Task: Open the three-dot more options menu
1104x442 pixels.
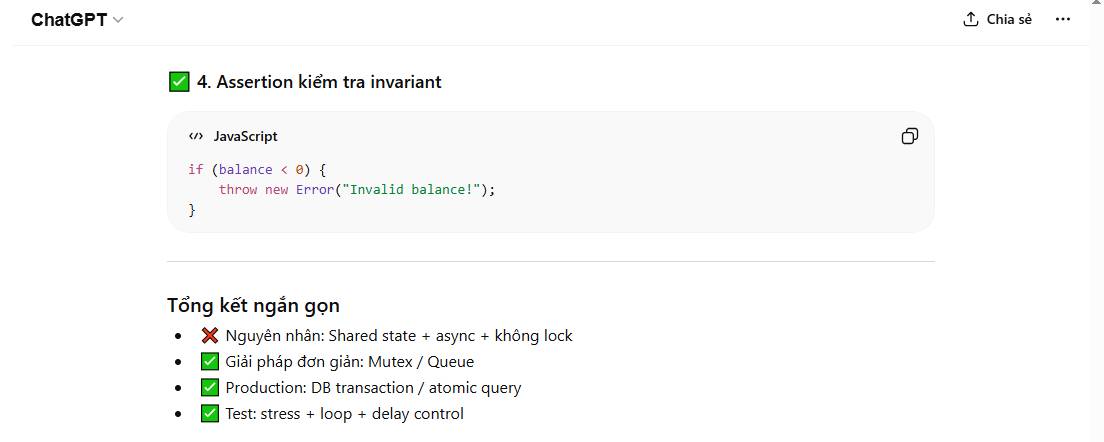Action: point(1063,20)
